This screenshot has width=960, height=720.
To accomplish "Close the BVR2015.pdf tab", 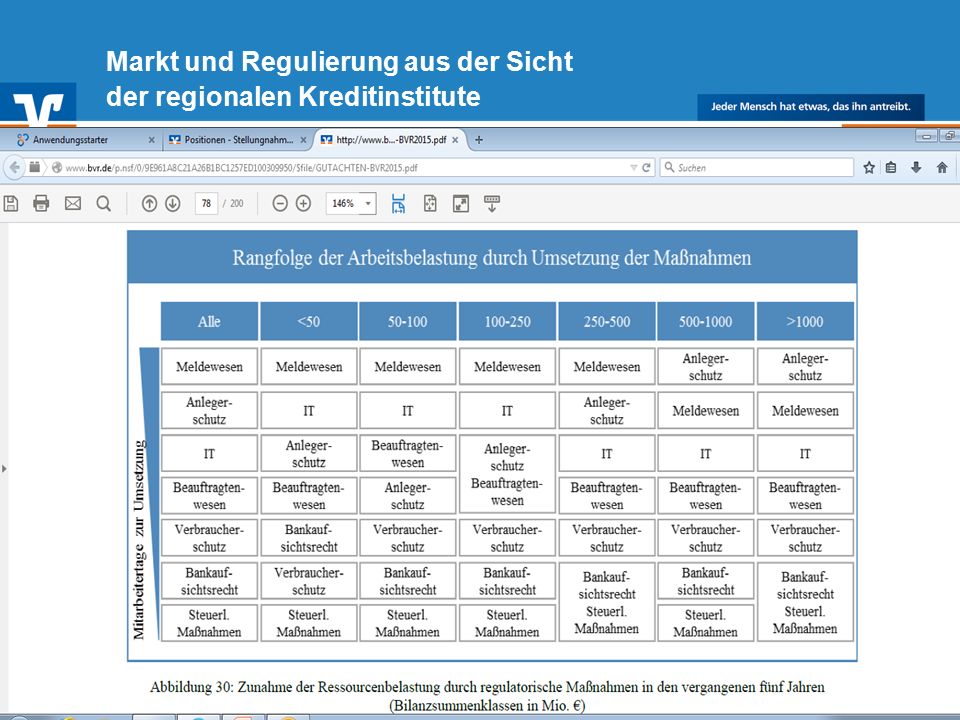I will click(x=455, y=140).
